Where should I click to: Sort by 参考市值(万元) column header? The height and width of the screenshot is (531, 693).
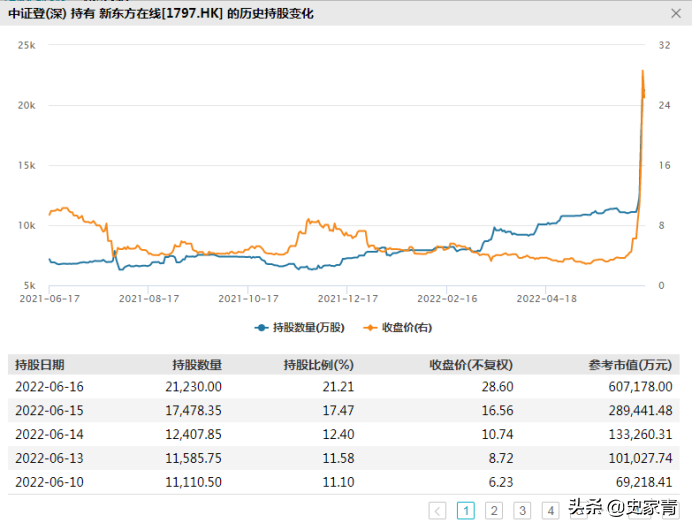coord(630,365)
